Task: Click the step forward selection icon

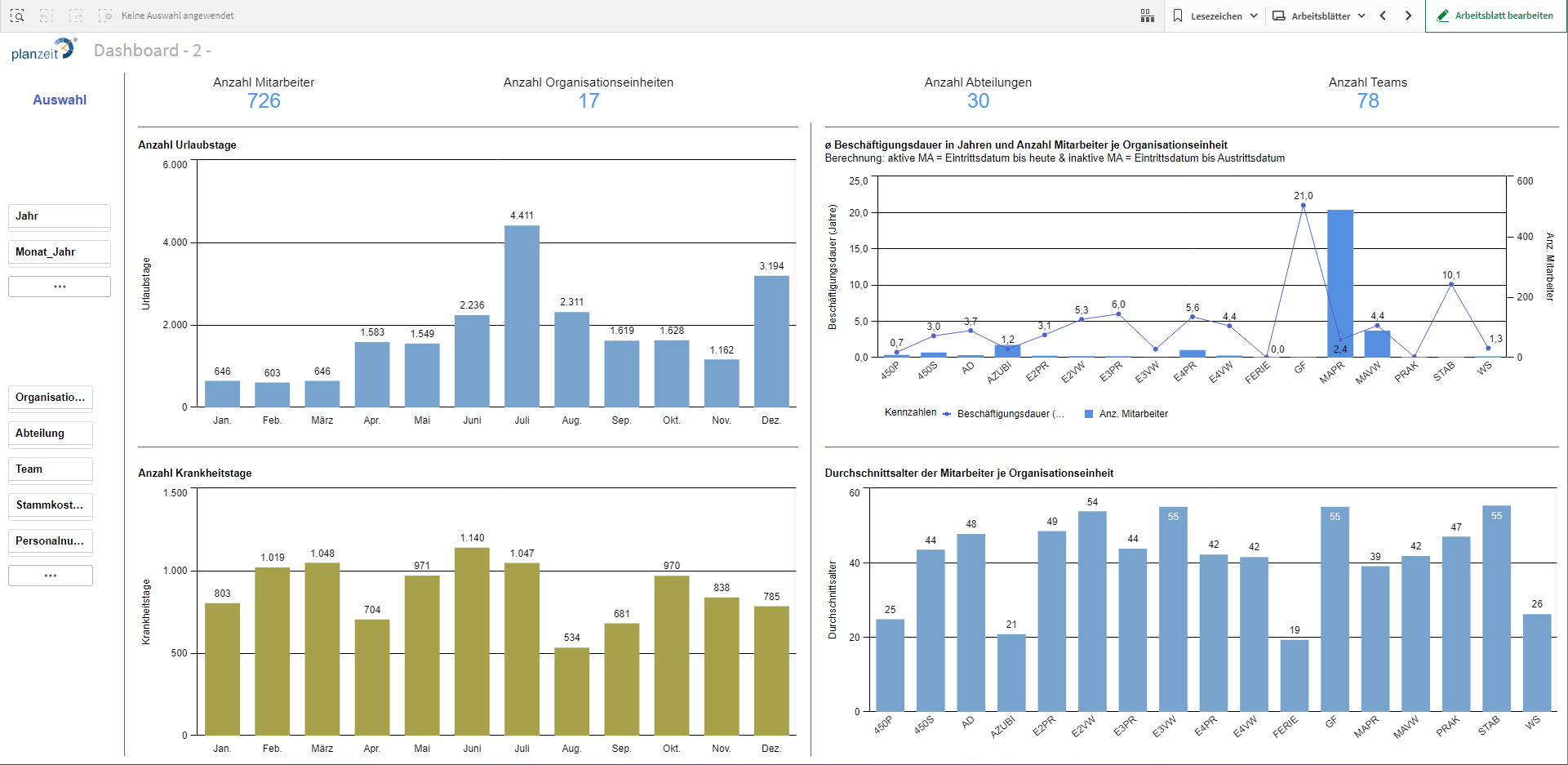Action: click(x=76, y=16)
